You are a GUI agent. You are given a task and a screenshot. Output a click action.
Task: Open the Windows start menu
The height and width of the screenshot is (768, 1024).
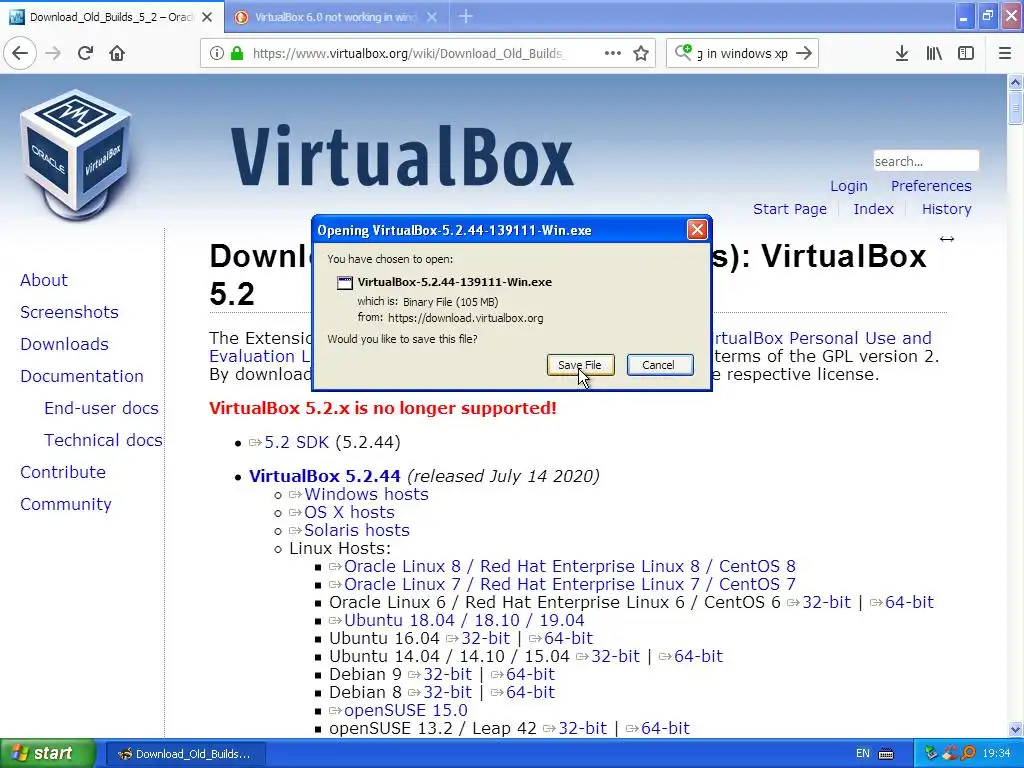pos(47,754)
